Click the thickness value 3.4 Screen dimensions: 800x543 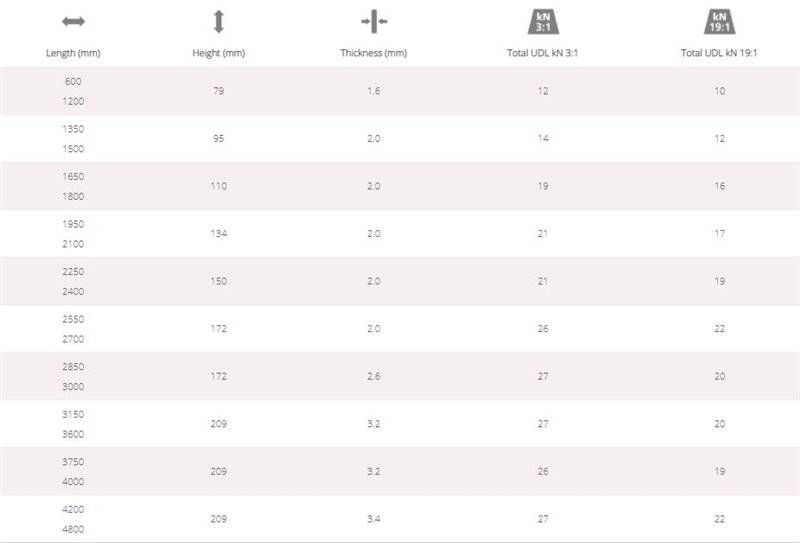coord(373,519)
